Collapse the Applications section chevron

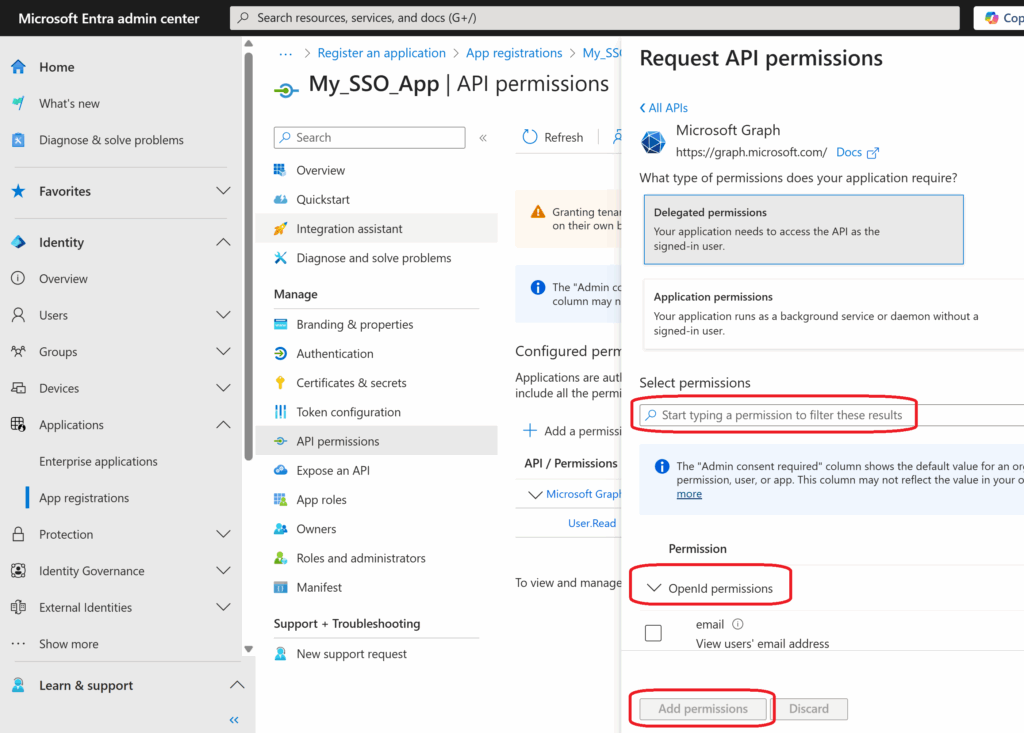tap(223, 425)
